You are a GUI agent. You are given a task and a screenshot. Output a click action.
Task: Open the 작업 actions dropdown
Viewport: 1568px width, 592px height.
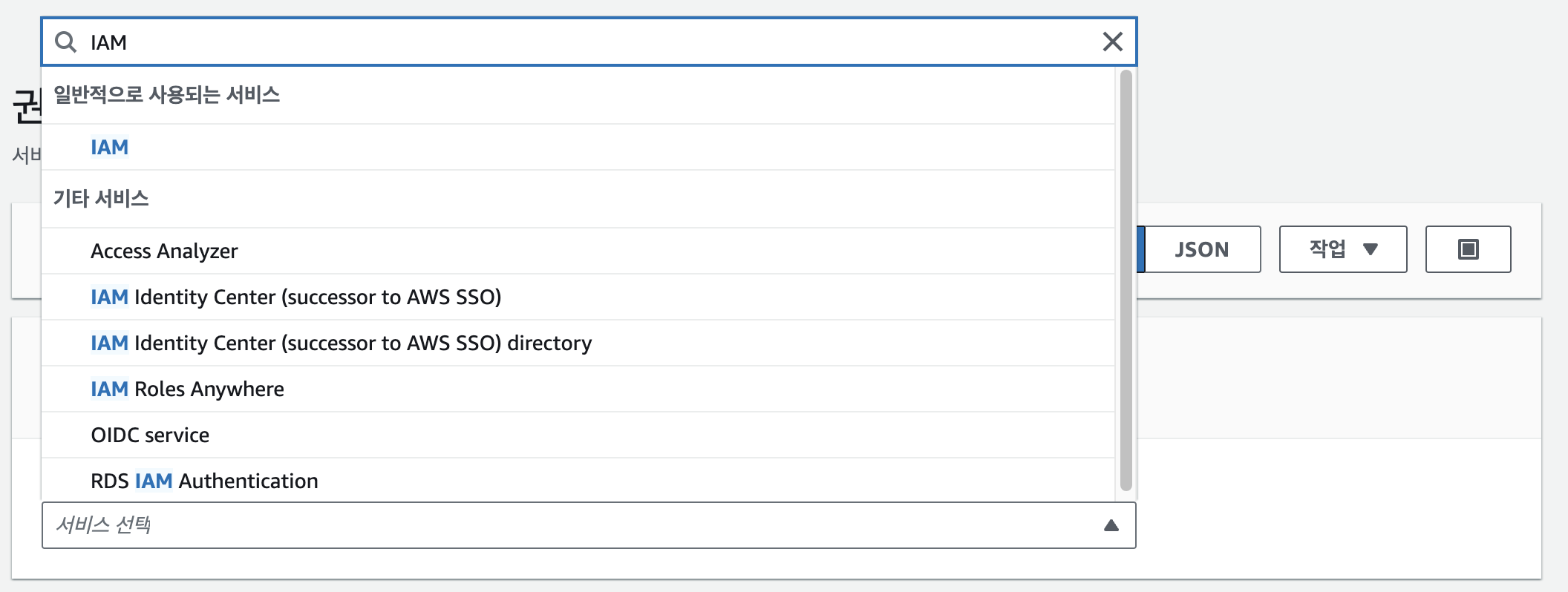(x=1342, y=249)
